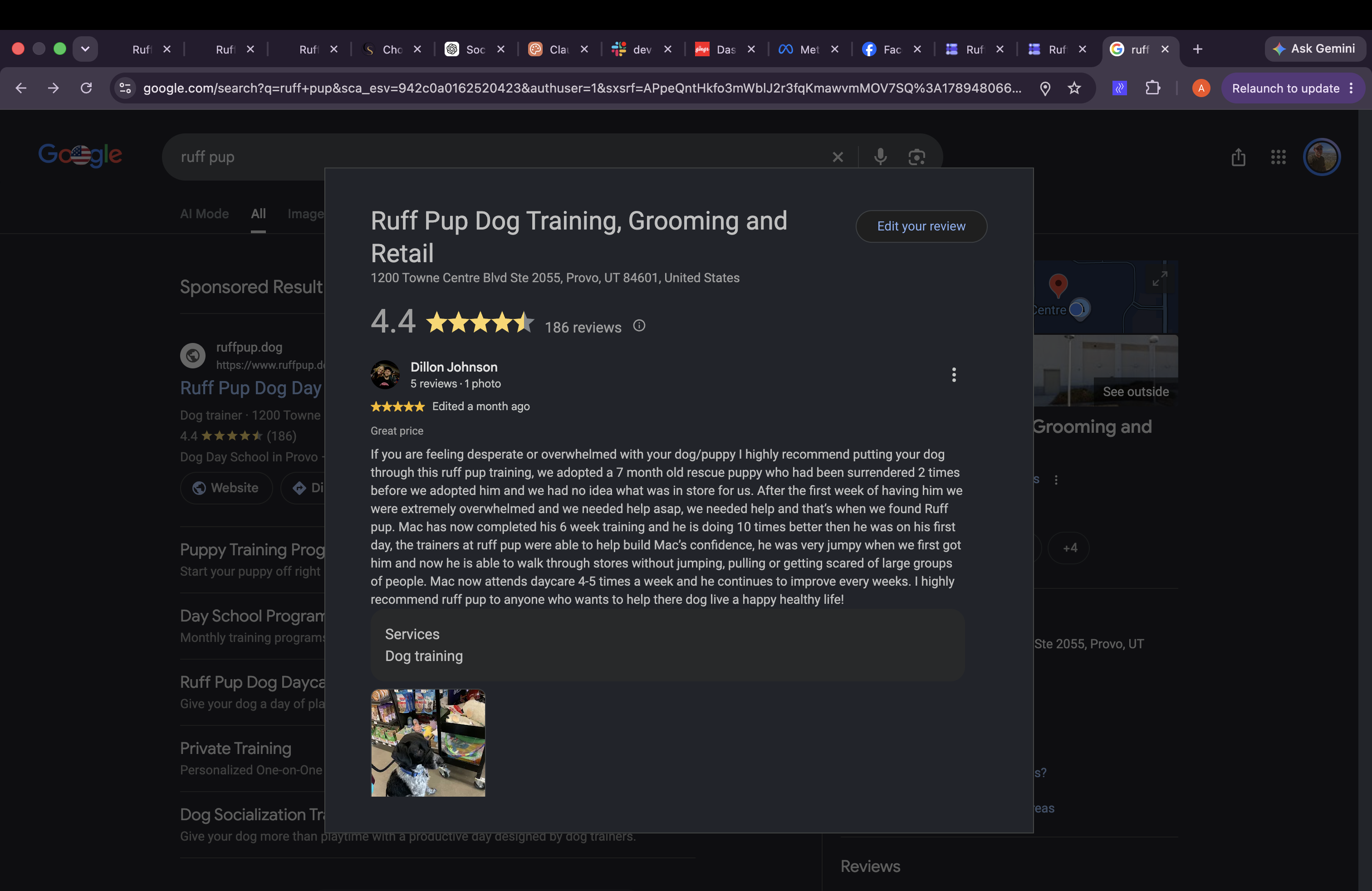
Task: Click Edit your review button
Action: pyautogui.click(x=921, y=226)
